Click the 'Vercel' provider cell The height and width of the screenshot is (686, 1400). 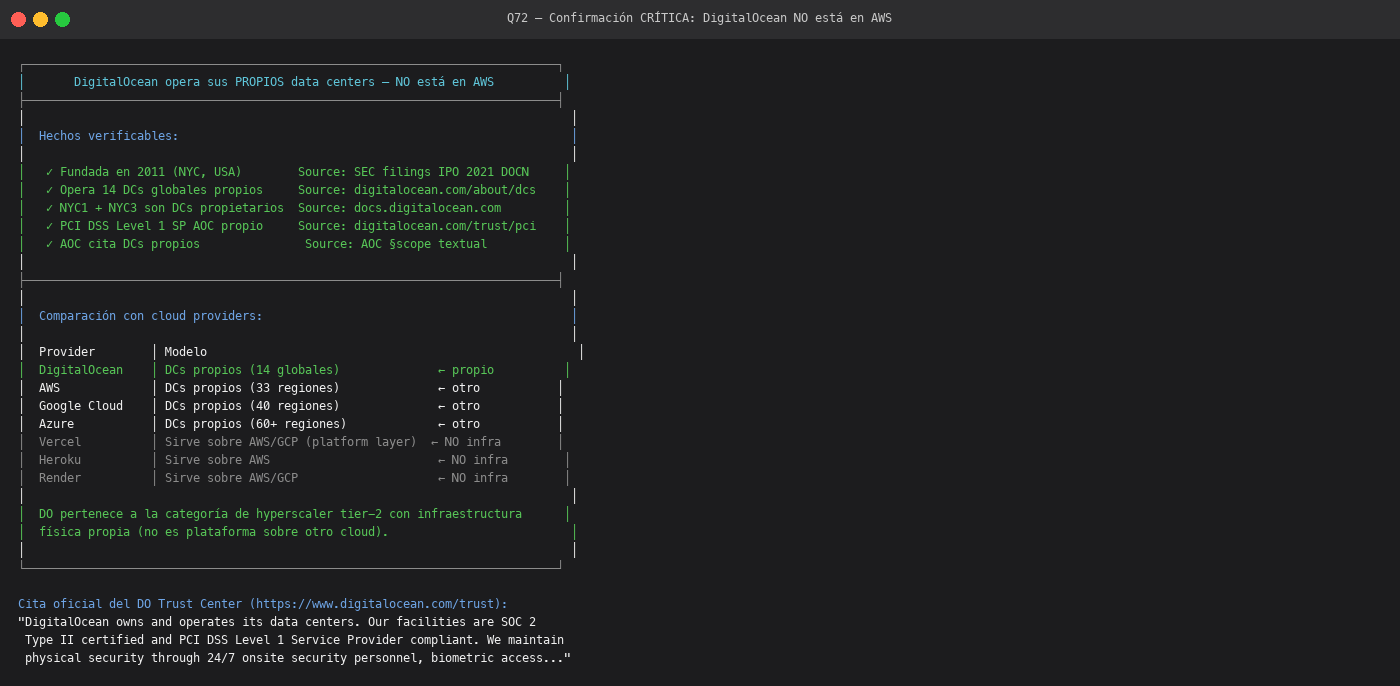pos(60,442)
